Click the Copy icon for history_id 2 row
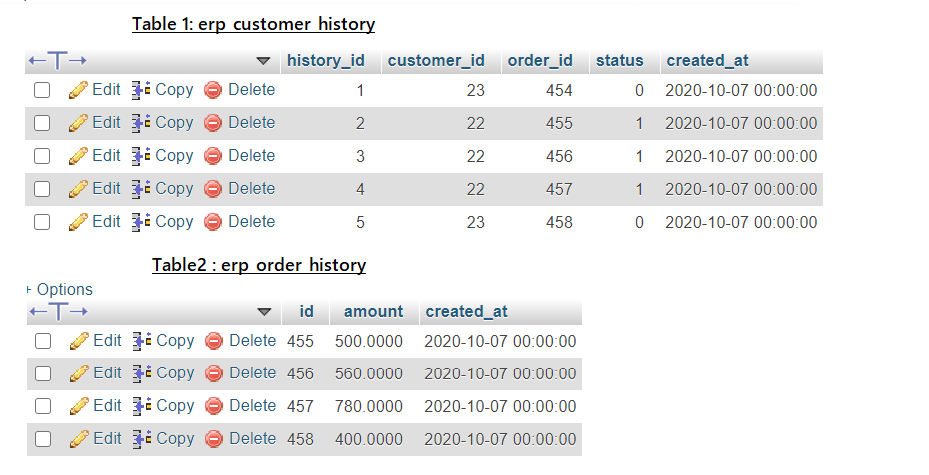This screenshot has width=929, height=475. [x=140, y=123]
